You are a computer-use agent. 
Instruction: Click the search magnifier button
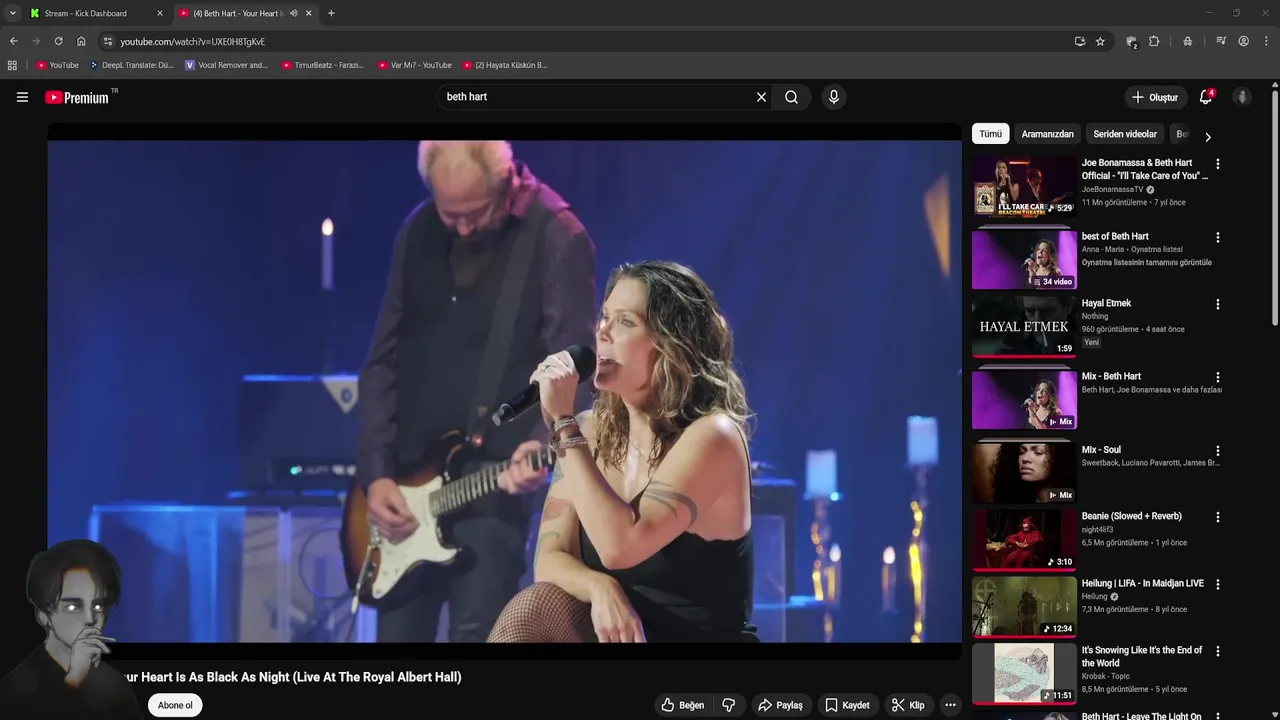[x=791, y=97]
